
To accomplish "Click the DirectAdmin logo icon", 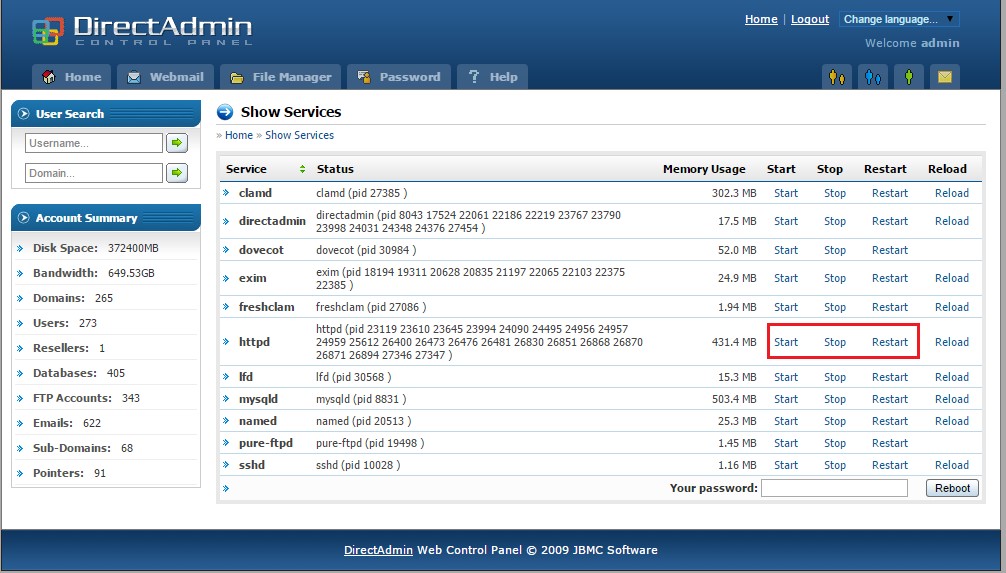I will pos(48,31).
